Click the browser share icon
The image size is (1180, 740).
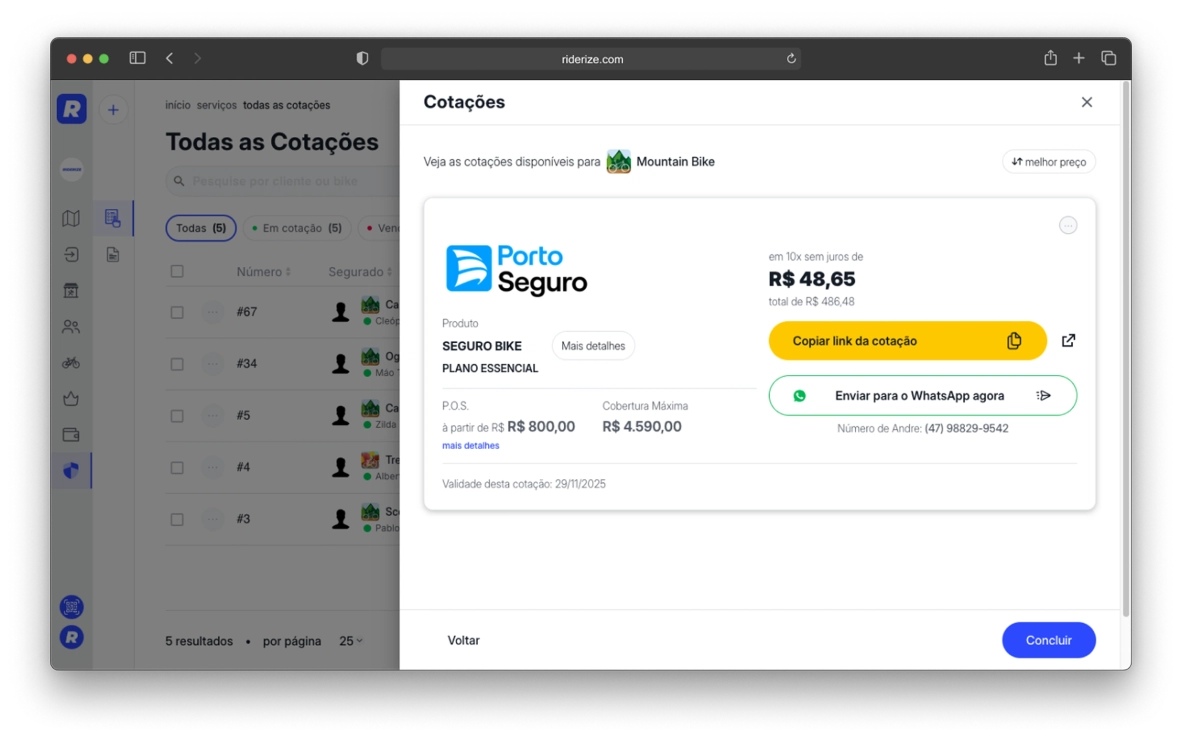1050,59
